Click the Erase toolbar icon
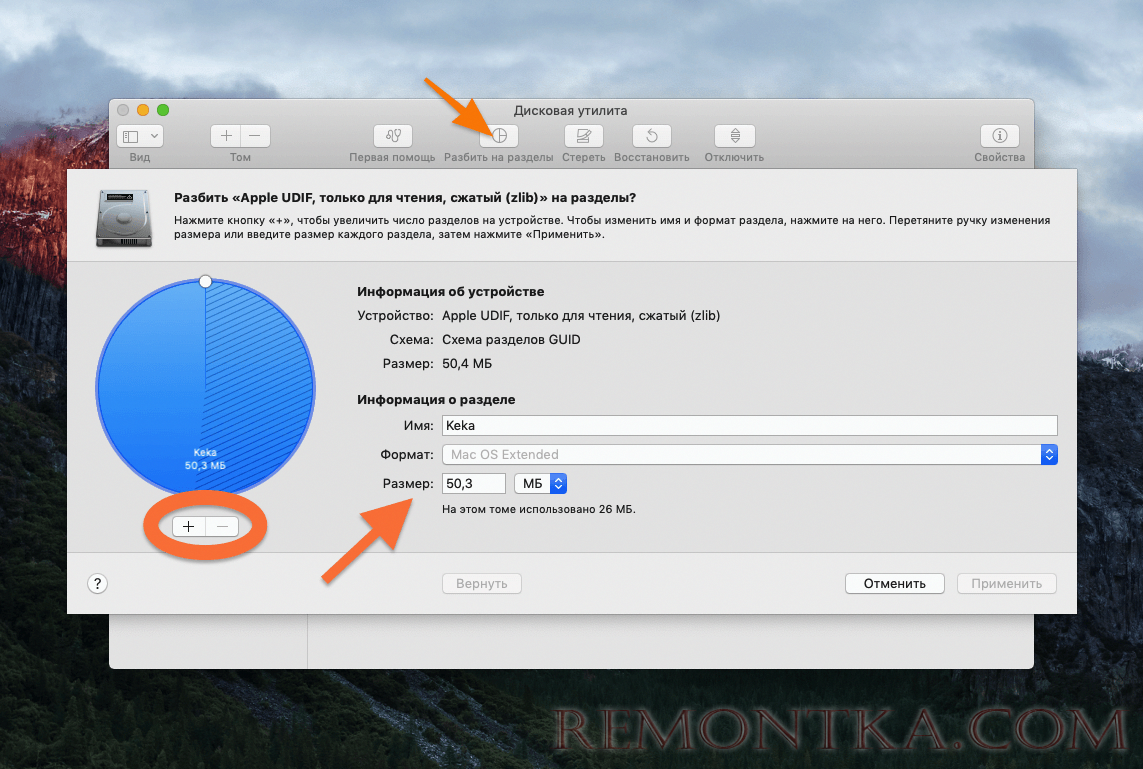The height and width of the screenshot is (769, 1143). (x=583, y=136)
